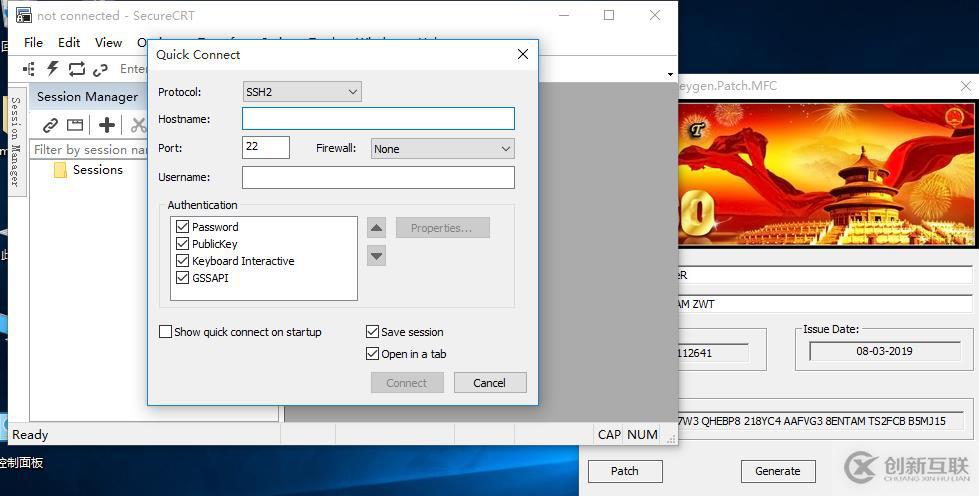This screenshot has width=979, height=496.
Task: Click the Quick Connect lightning icon
Action: pyautogui.click(x=53, y=69)
